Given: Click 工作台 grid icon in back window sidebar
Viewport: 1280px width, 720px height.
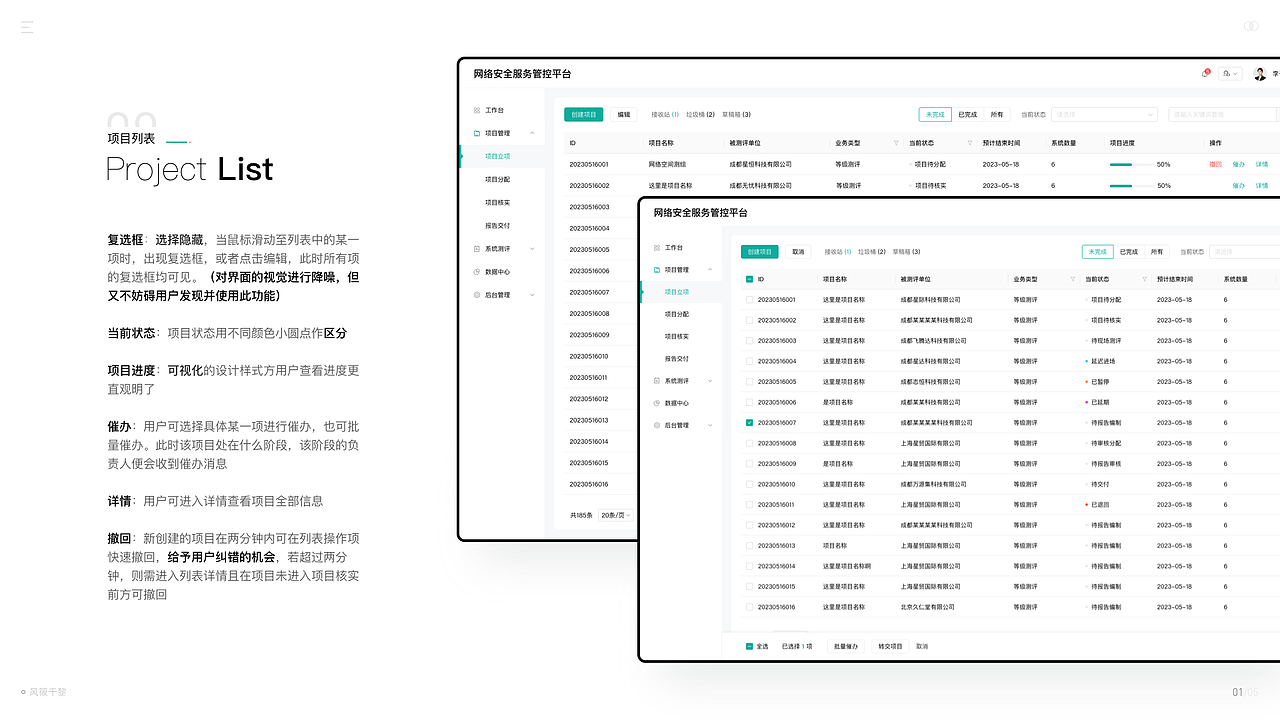Looking at the screenshot, I should [x=477, y=110].
